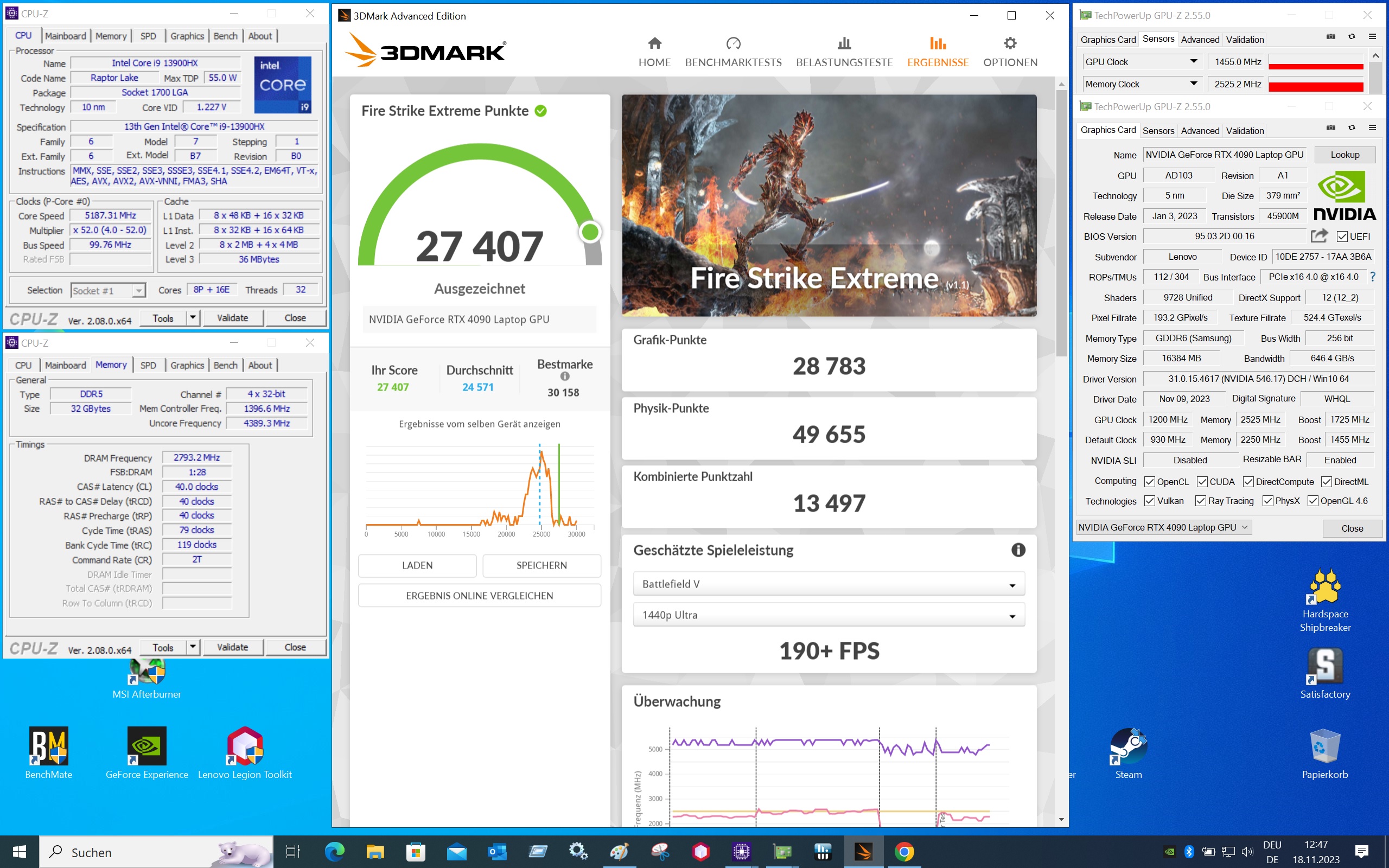Click the taskbar Suchen search box
Screen dimensions: 1389x868
point(156,852)
